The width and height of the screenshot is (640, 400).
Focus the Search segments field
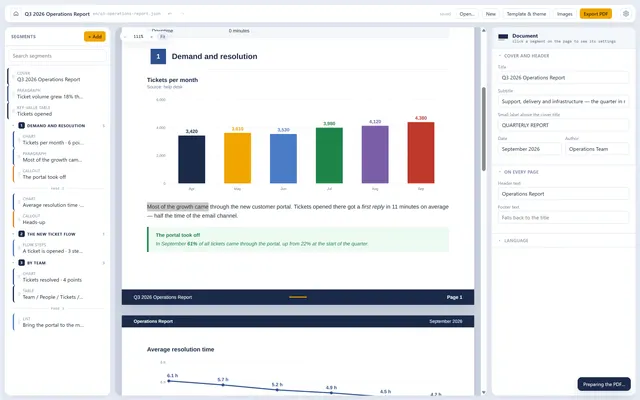pyautogui.click(x=57, y=56)
